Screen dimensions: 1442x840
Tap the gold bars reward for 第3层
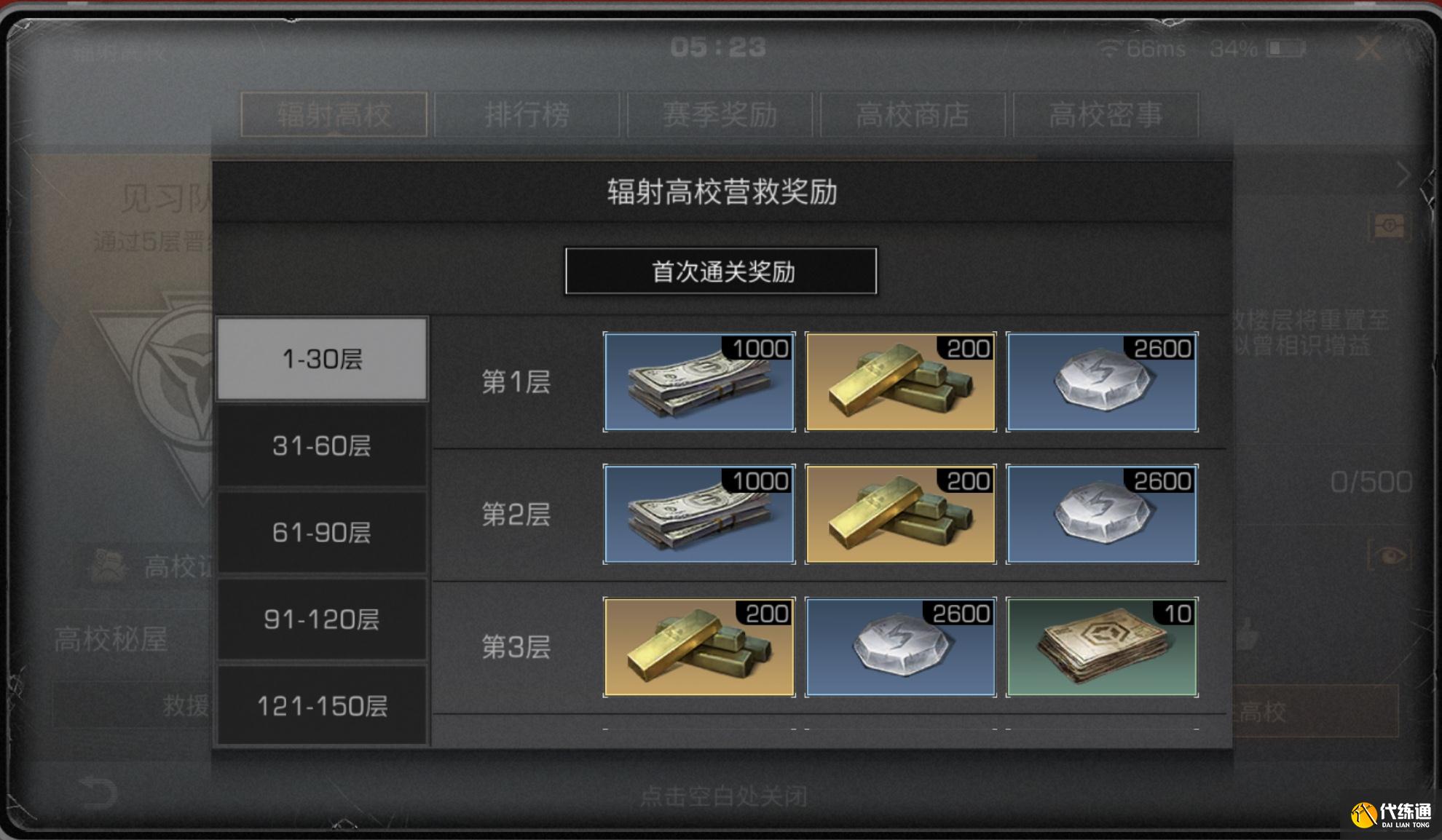(699, 647)
